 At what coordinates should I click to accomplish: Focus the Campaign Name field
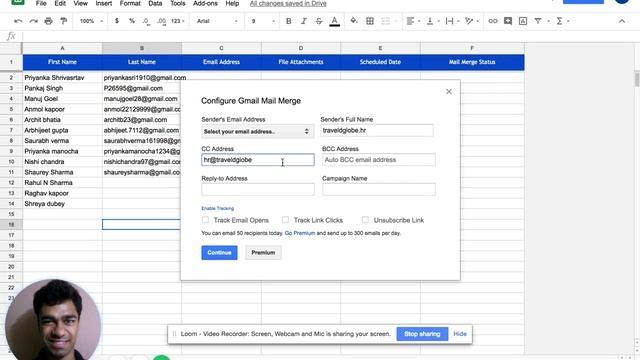click(379, 189)
